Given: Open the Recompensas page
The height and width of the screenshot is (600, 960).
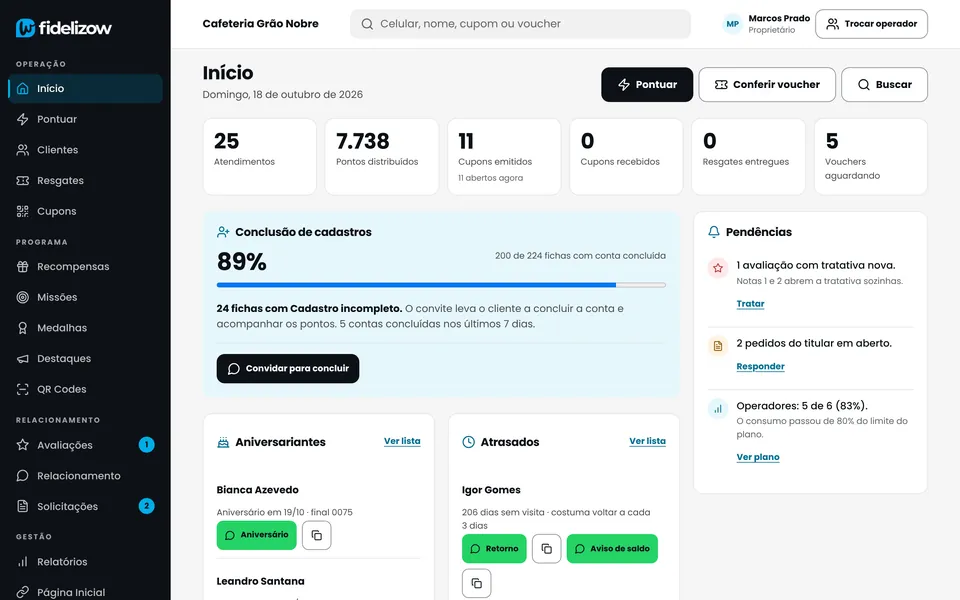Looking at the screenshot, I should click(x=85, y=266).
